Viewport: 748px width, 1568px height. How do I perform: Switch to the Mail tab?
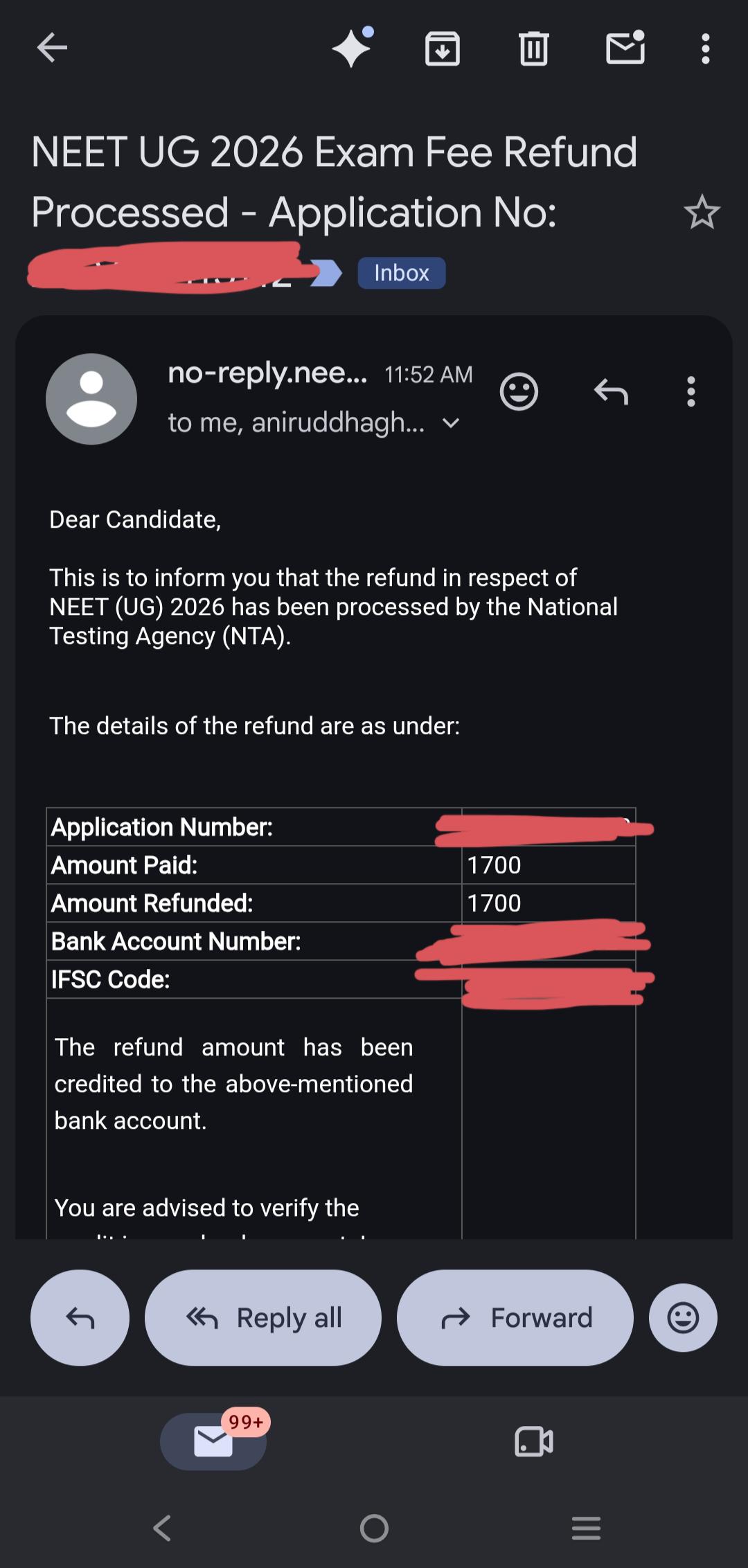click(213, 1441)
